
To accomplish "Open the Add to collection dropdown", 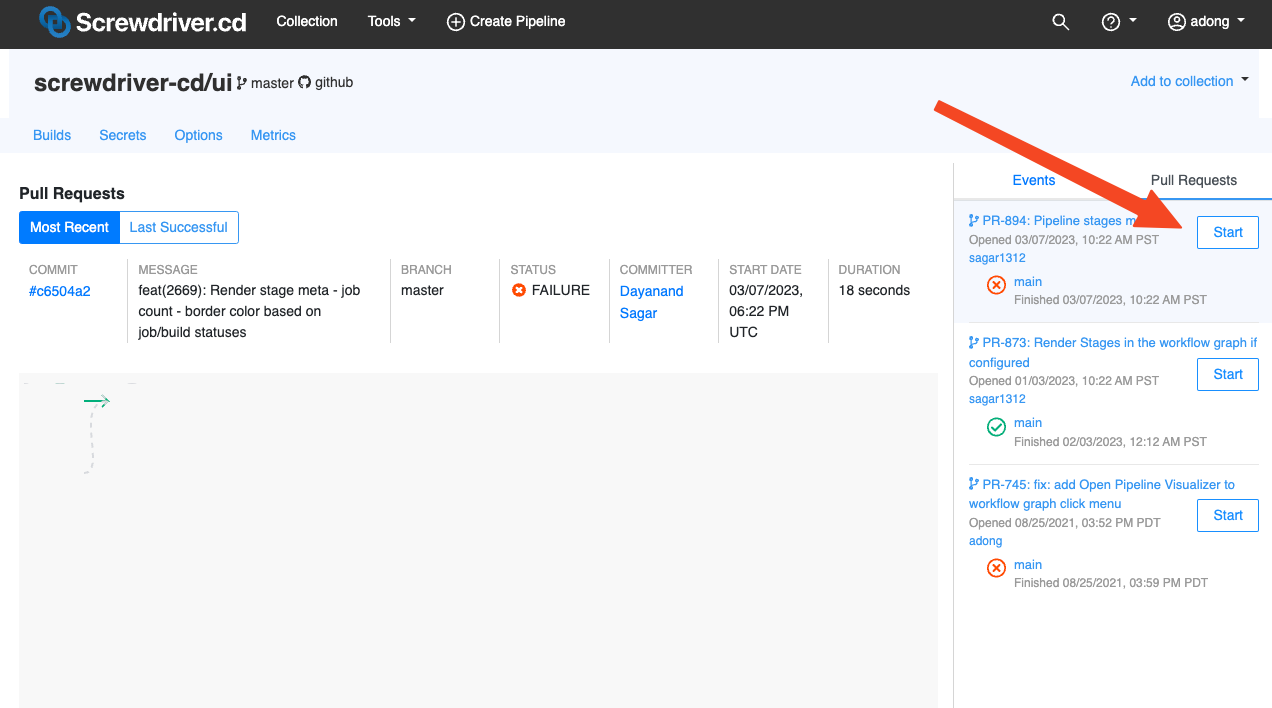I will tap(1190, 81).
